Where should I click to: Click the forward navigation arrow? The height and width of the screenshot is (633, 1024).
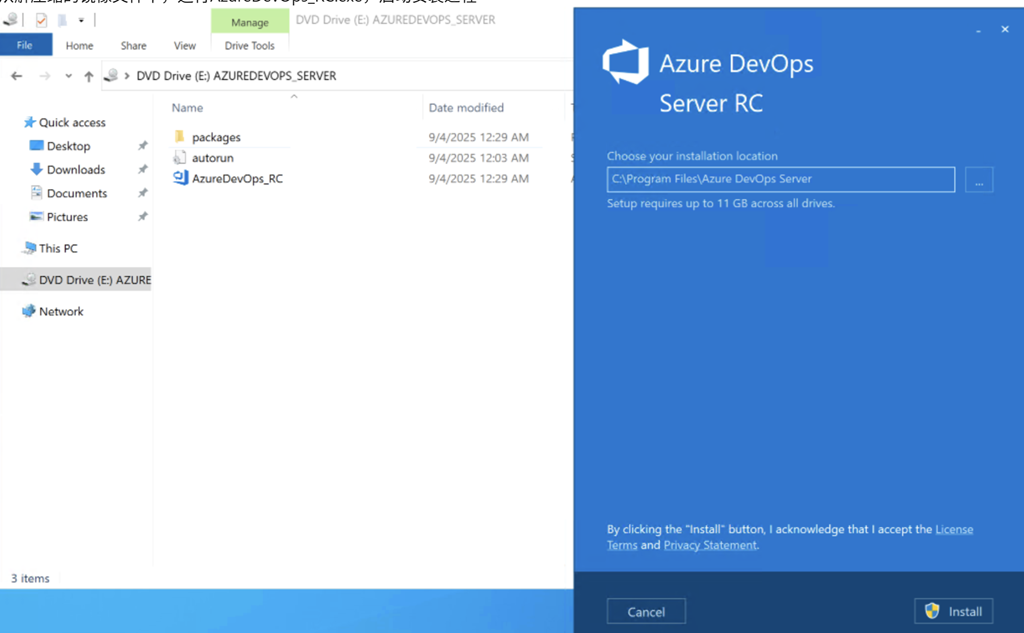tap(44, 76)
